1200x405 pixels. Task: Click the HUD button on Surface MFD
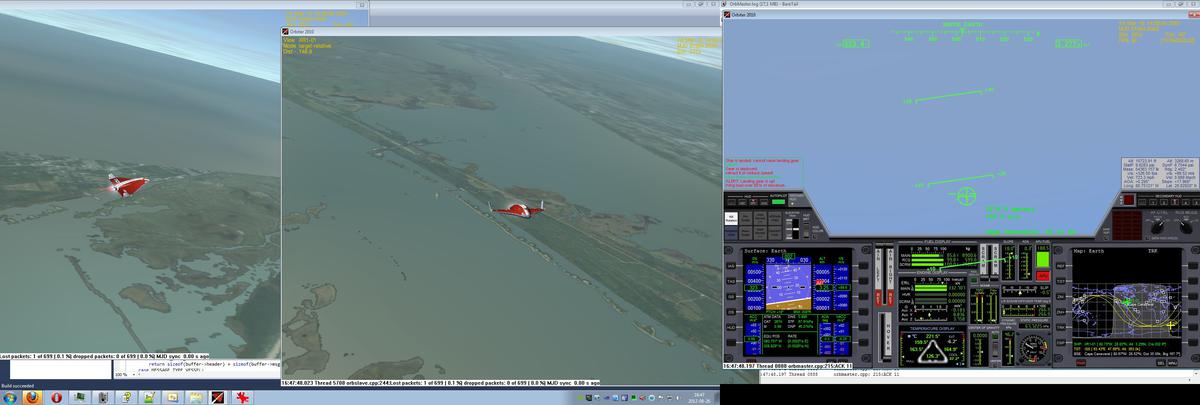731,327
